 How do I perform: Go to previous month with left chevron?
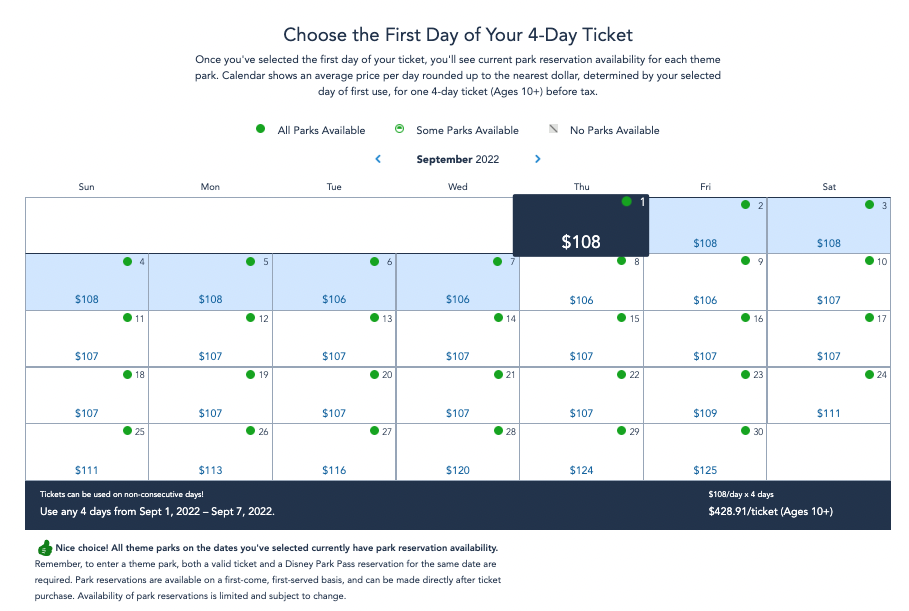pyautogui.click(x=378, y=159)
